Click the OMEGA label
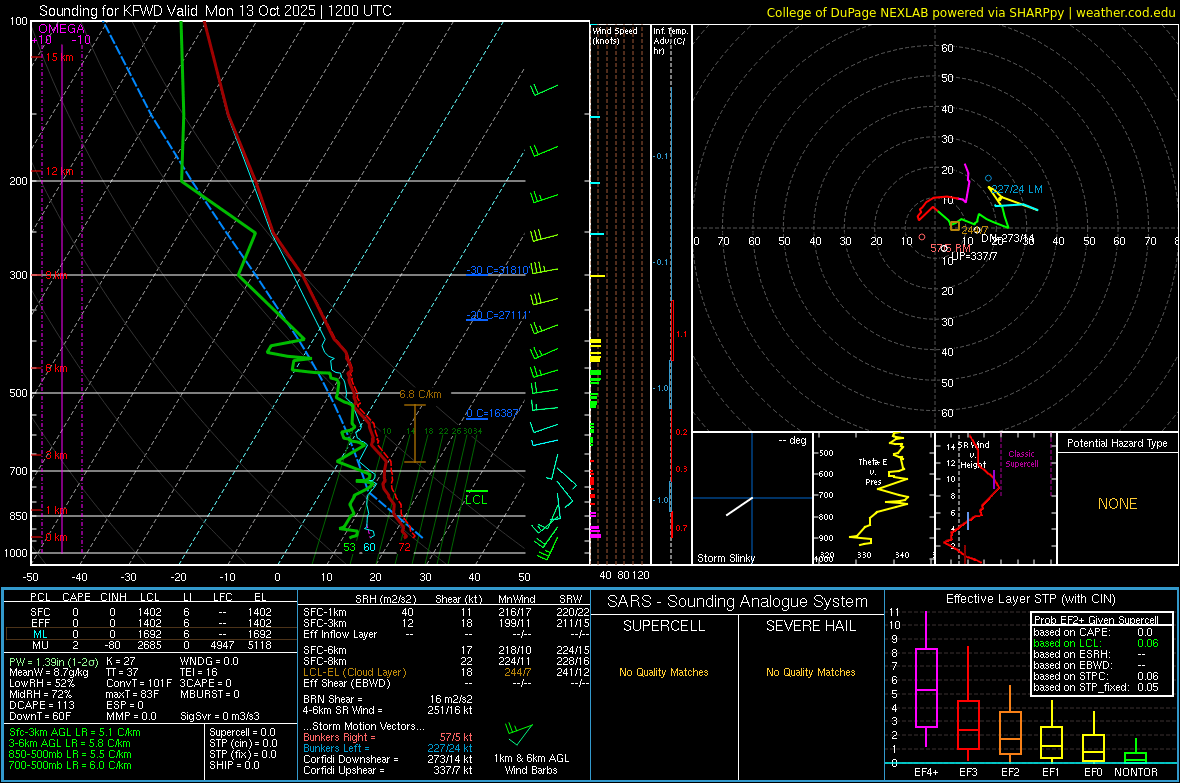The width and height of the screenshot is (1180, 783). pos(62,29)
